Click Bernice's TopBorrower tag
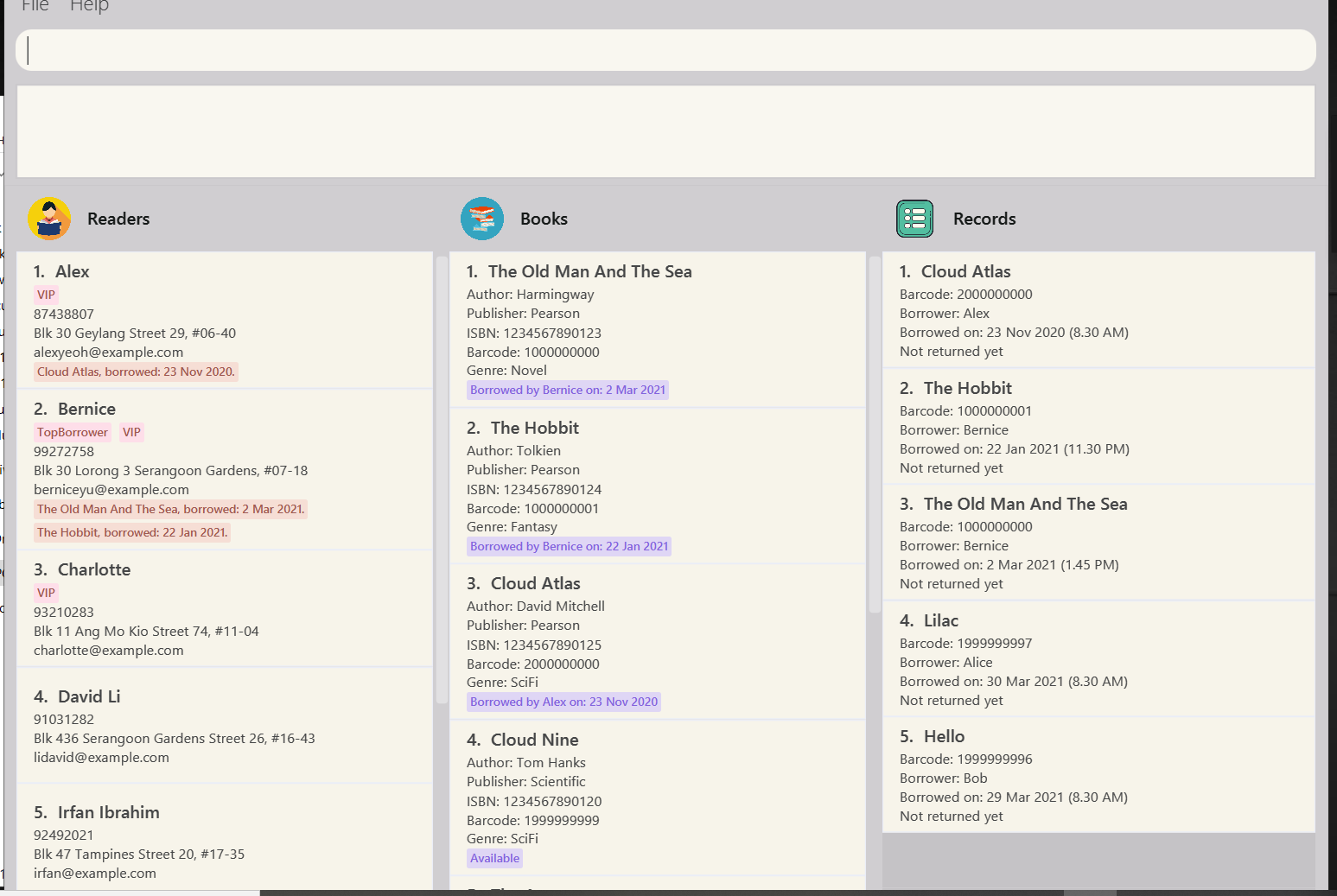Screen dimensions: 1337x896 pos(73,432)
